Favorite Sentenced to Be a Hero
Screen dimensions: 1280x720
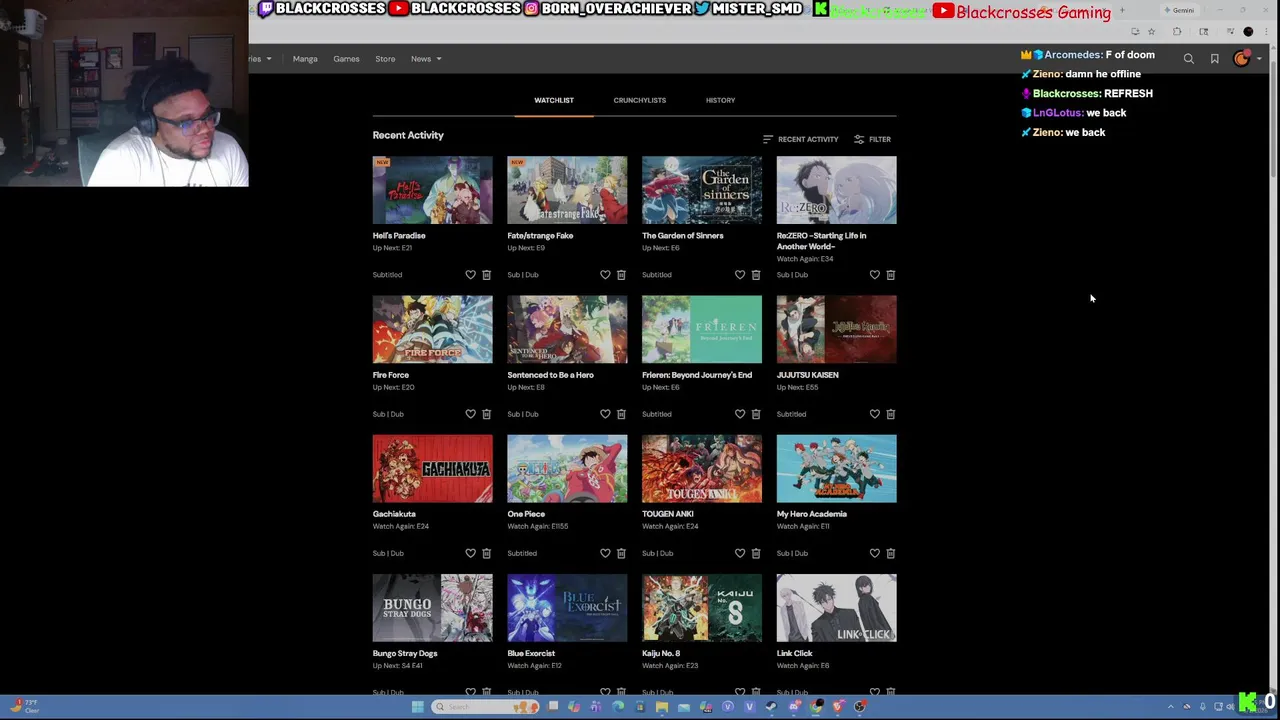(605, 413)
